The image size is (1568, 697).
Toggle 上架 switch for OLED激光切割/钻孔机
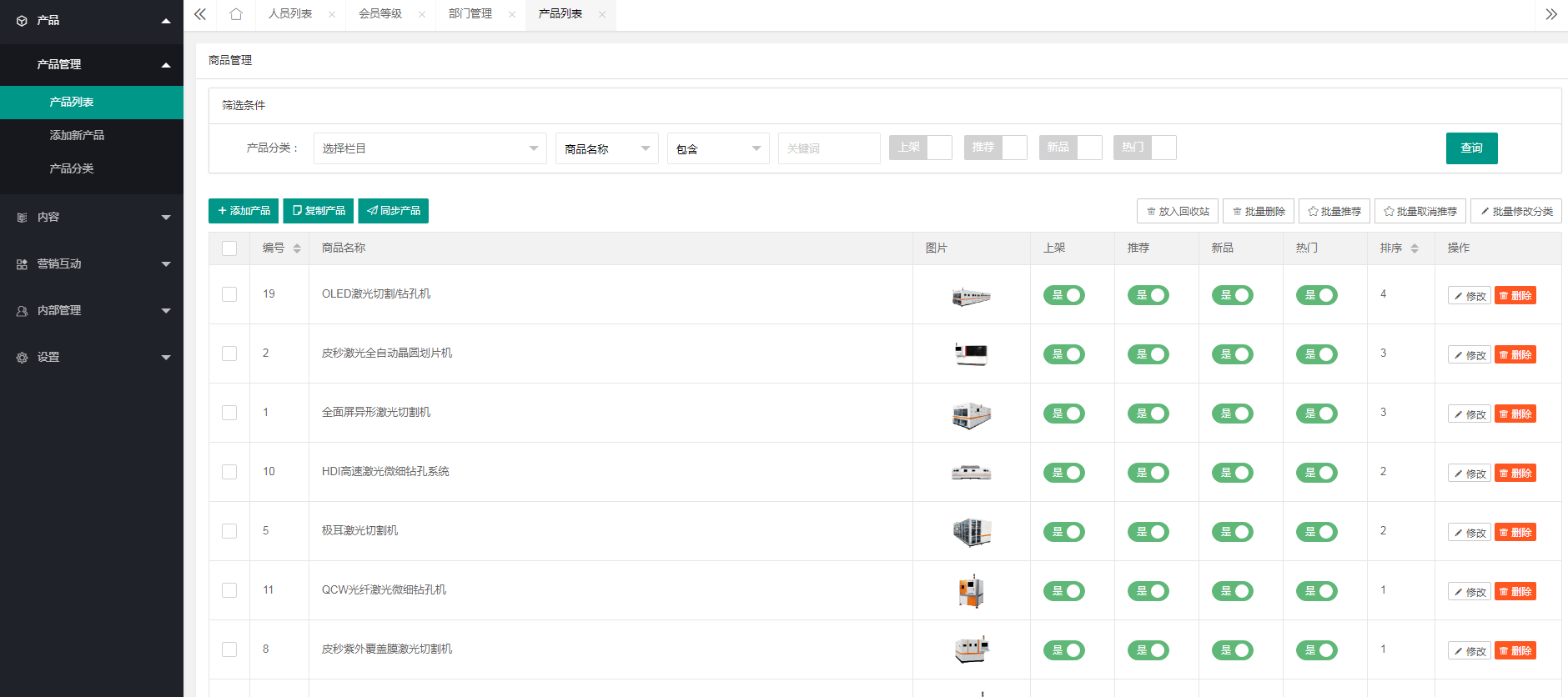click(x=1064, y=295)
